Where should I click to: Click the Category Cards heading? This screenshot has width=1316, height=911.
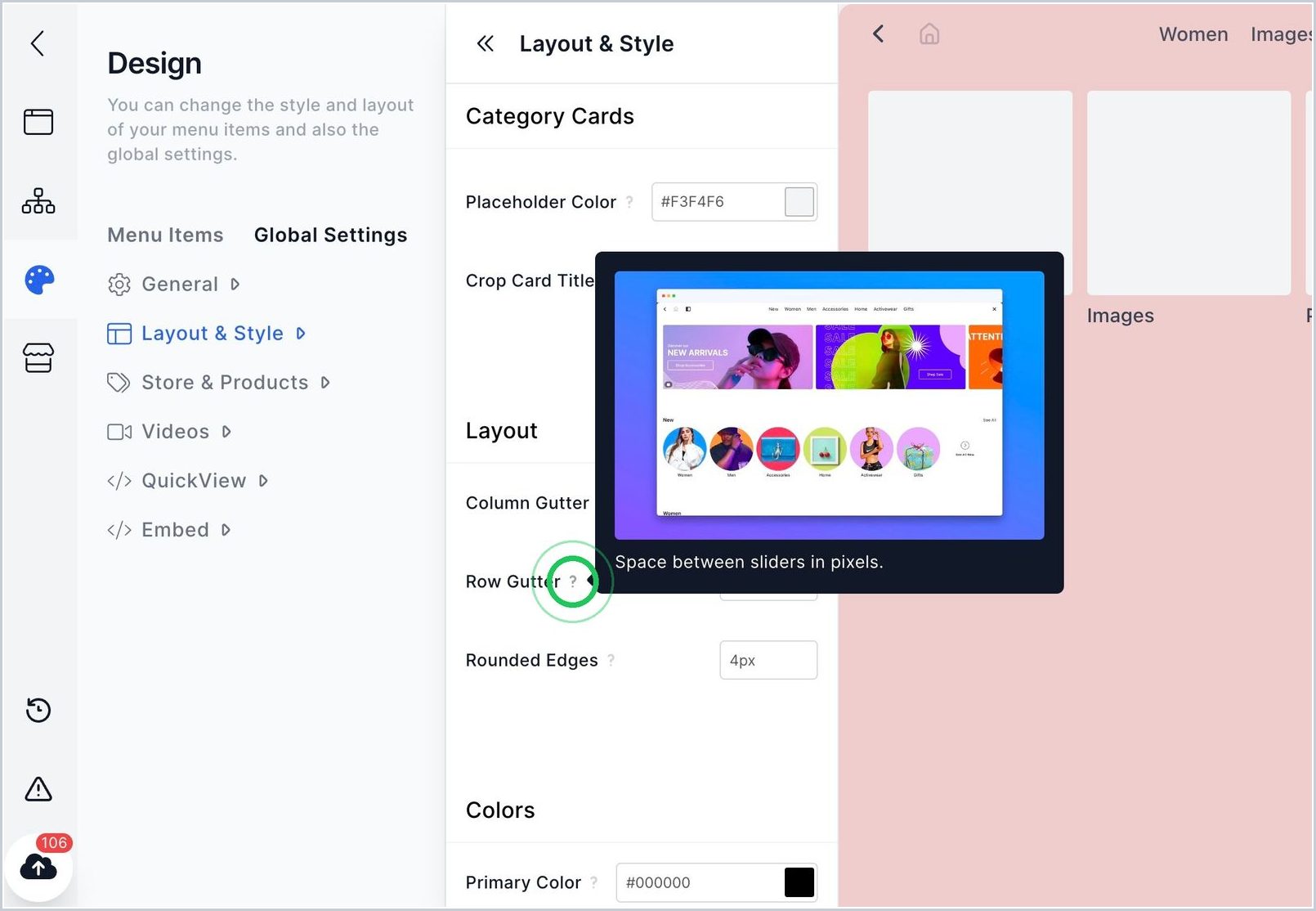coord(550,116)
